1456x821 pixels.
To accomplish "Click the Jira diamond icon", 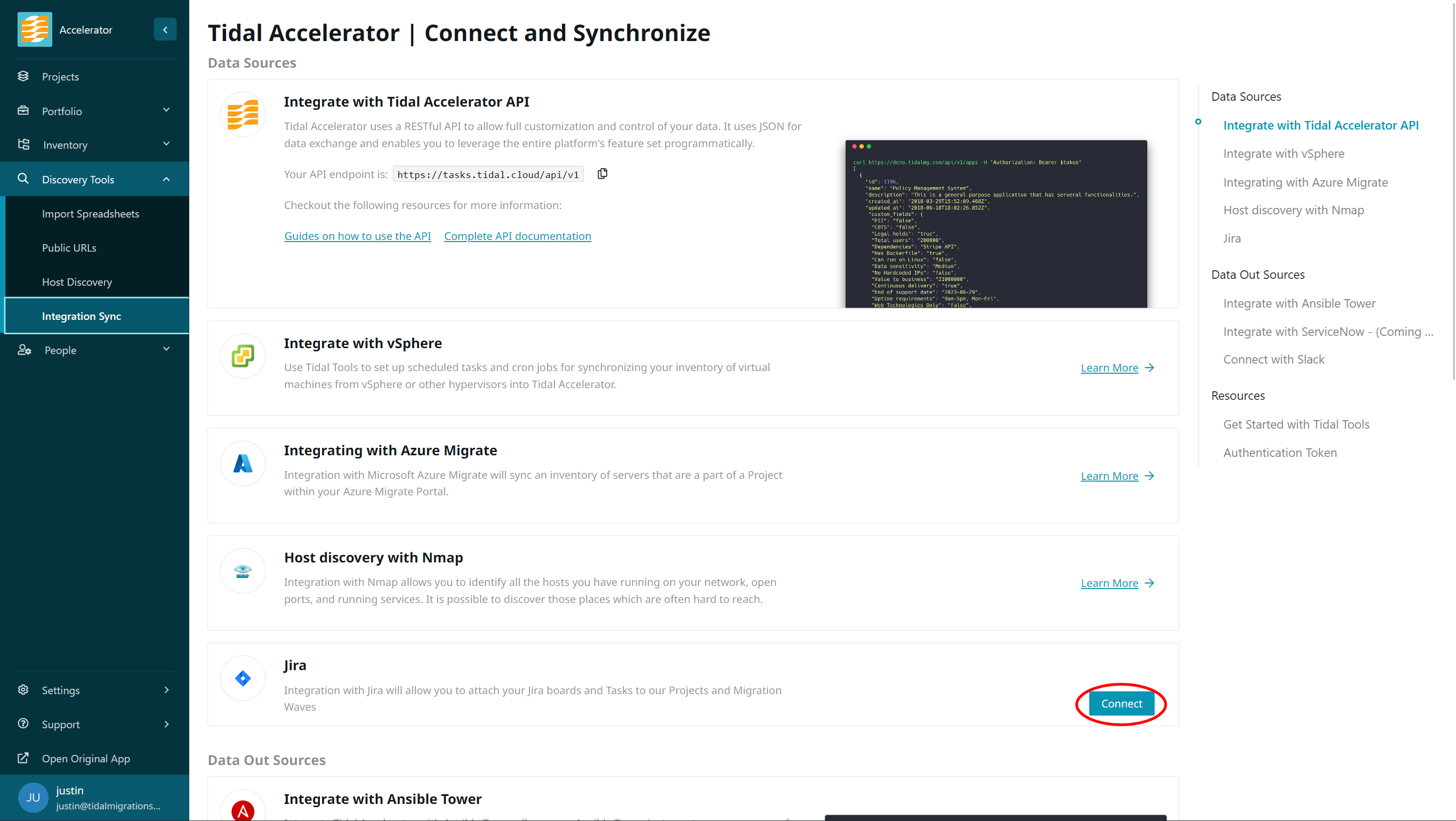I will pyautogui.click(x=243, y=678).
